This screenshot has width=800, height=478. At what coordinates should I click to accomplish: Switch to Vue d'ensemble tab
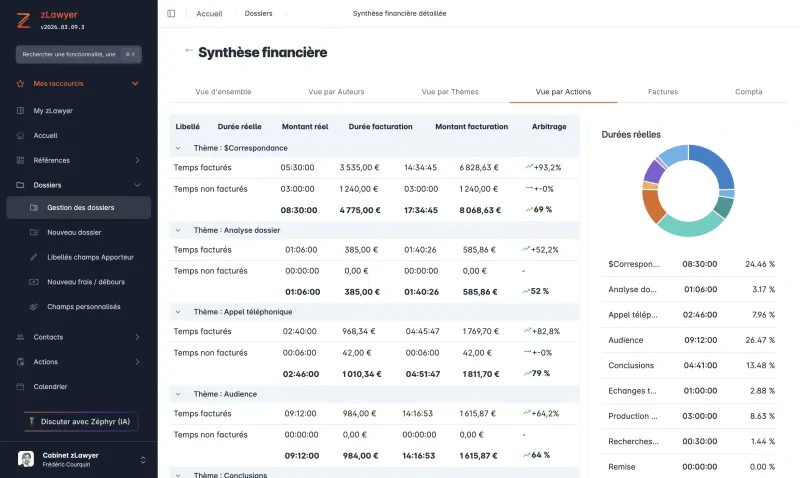click(223, 92)
